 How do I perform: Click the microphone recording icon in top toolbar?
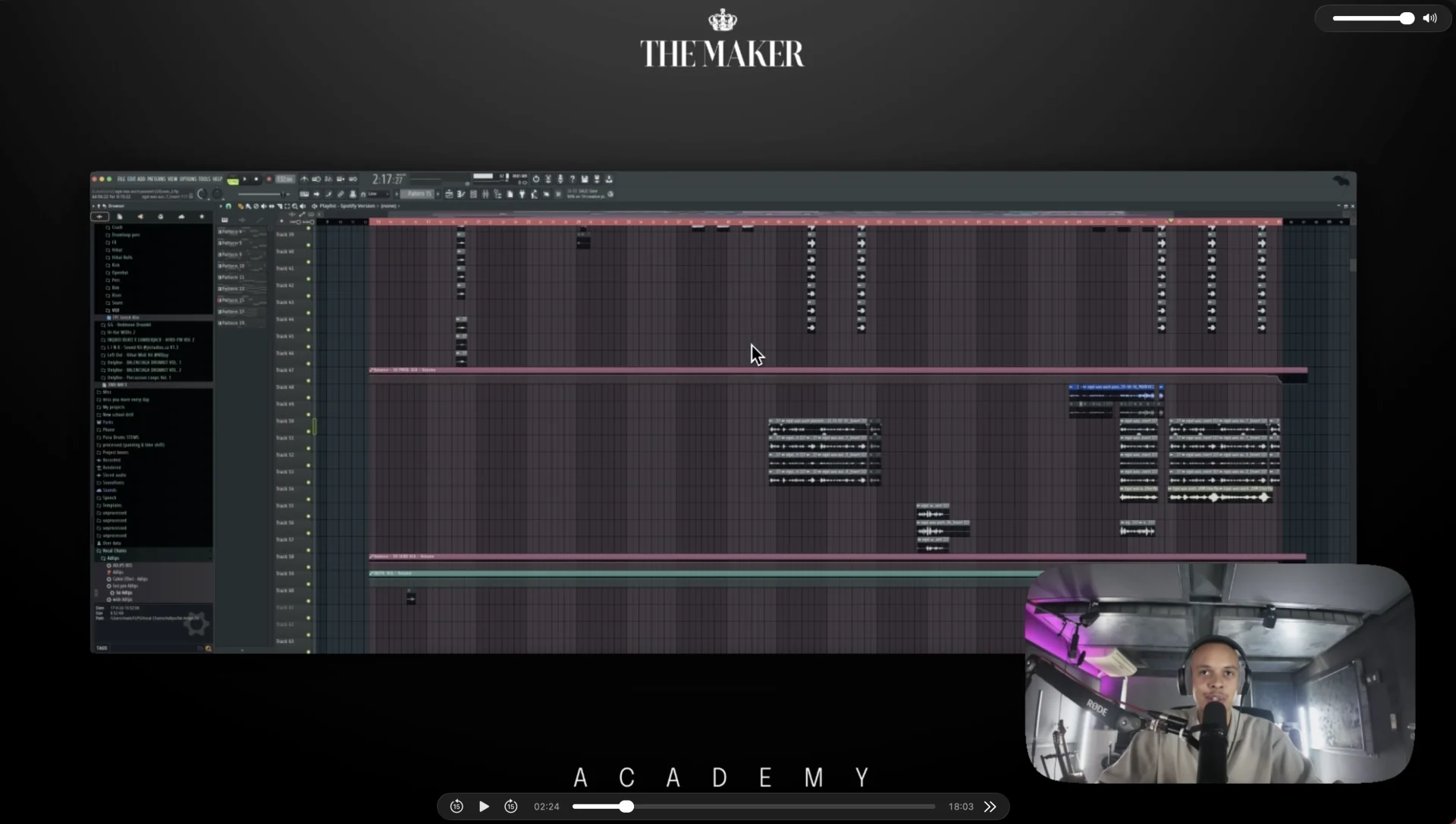560,179
